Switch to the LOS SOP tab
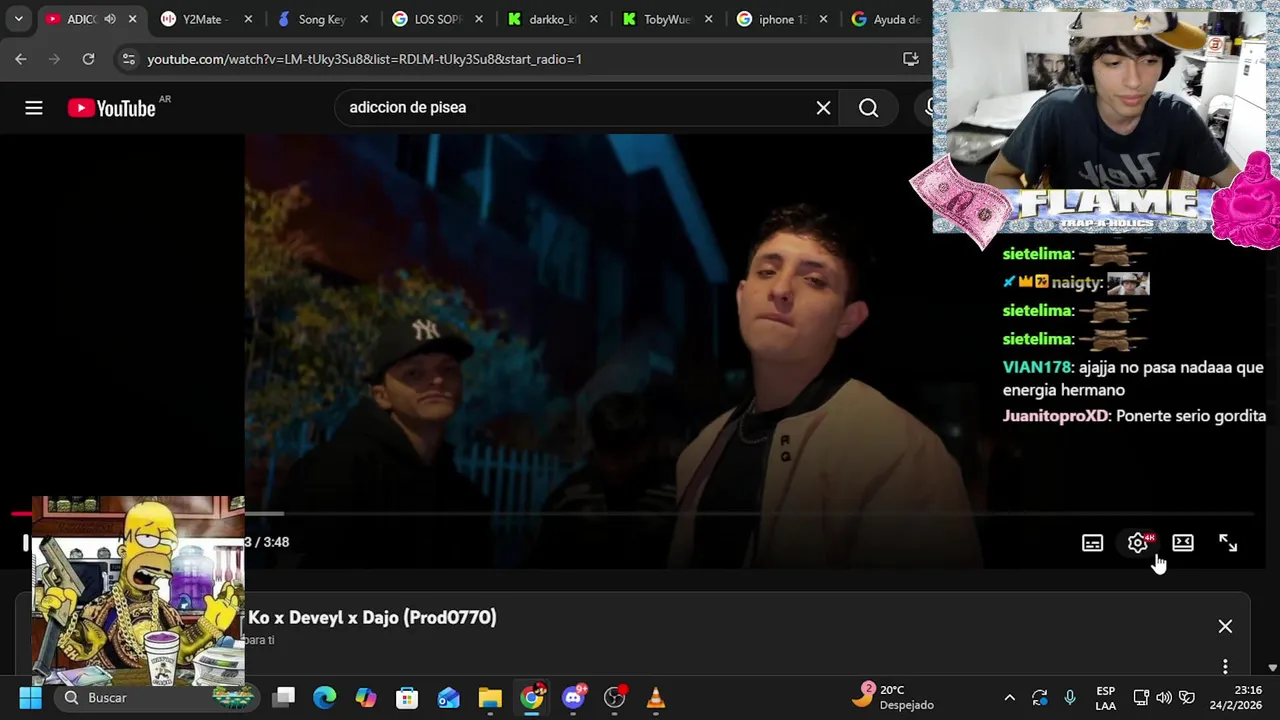 pyautogui.click(x=437, y=19)
